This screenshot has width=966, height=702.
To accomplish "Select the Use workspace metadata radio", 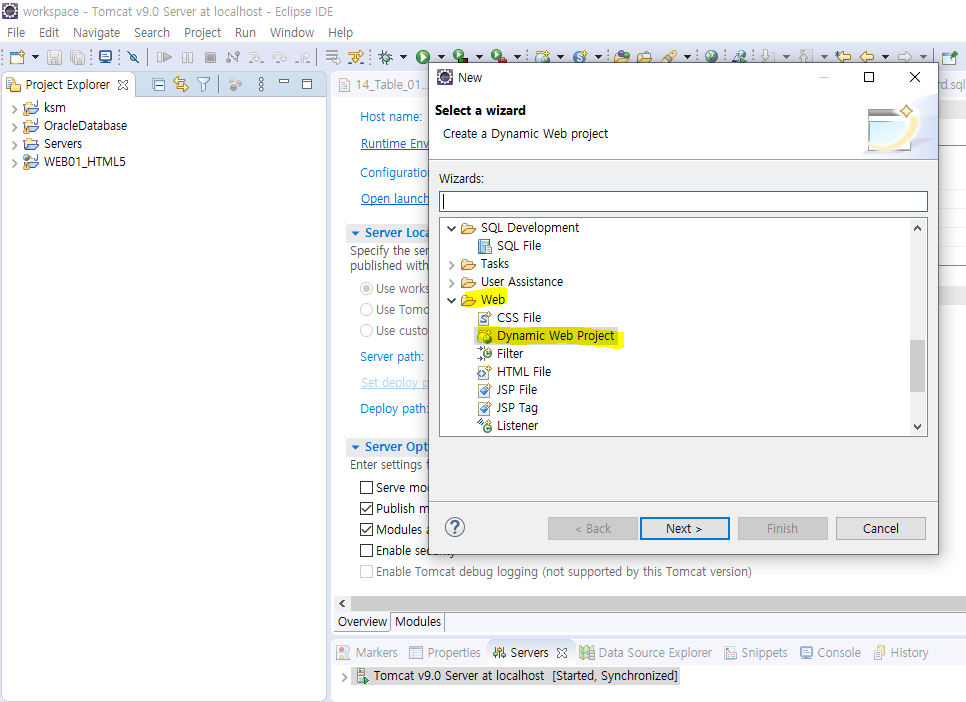I will [x=367, y=288].
